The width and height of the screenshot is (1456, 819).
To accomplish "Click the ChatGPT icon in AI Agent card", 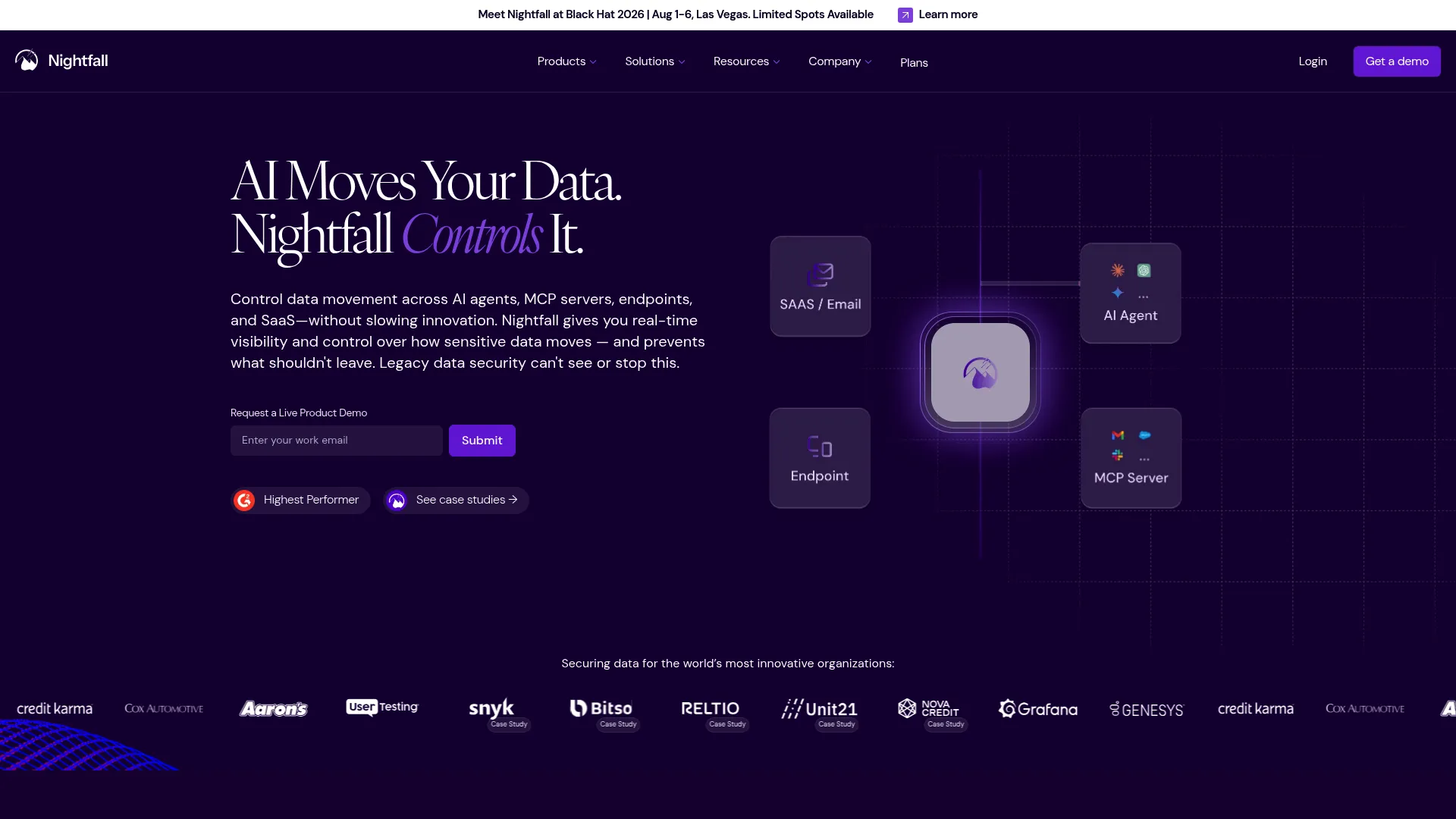I will 1144,270.
